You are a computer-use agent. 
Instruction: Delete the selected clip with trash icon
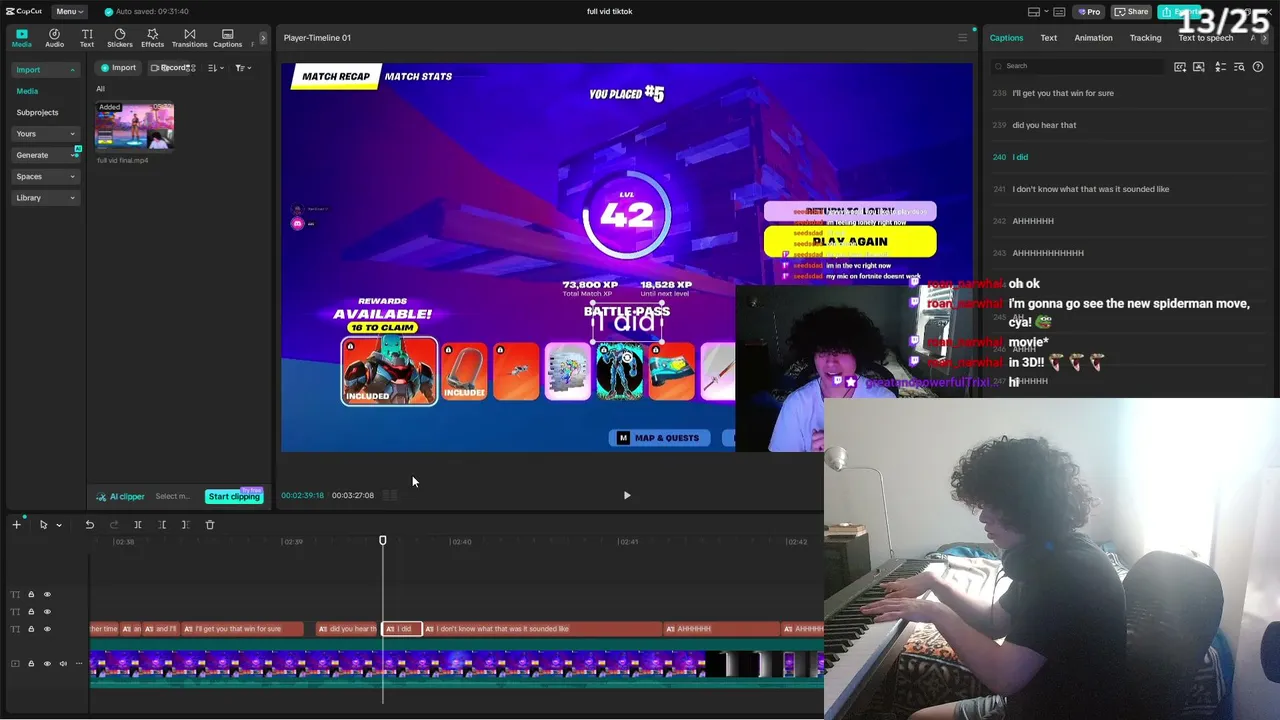(x=210, y=525)
